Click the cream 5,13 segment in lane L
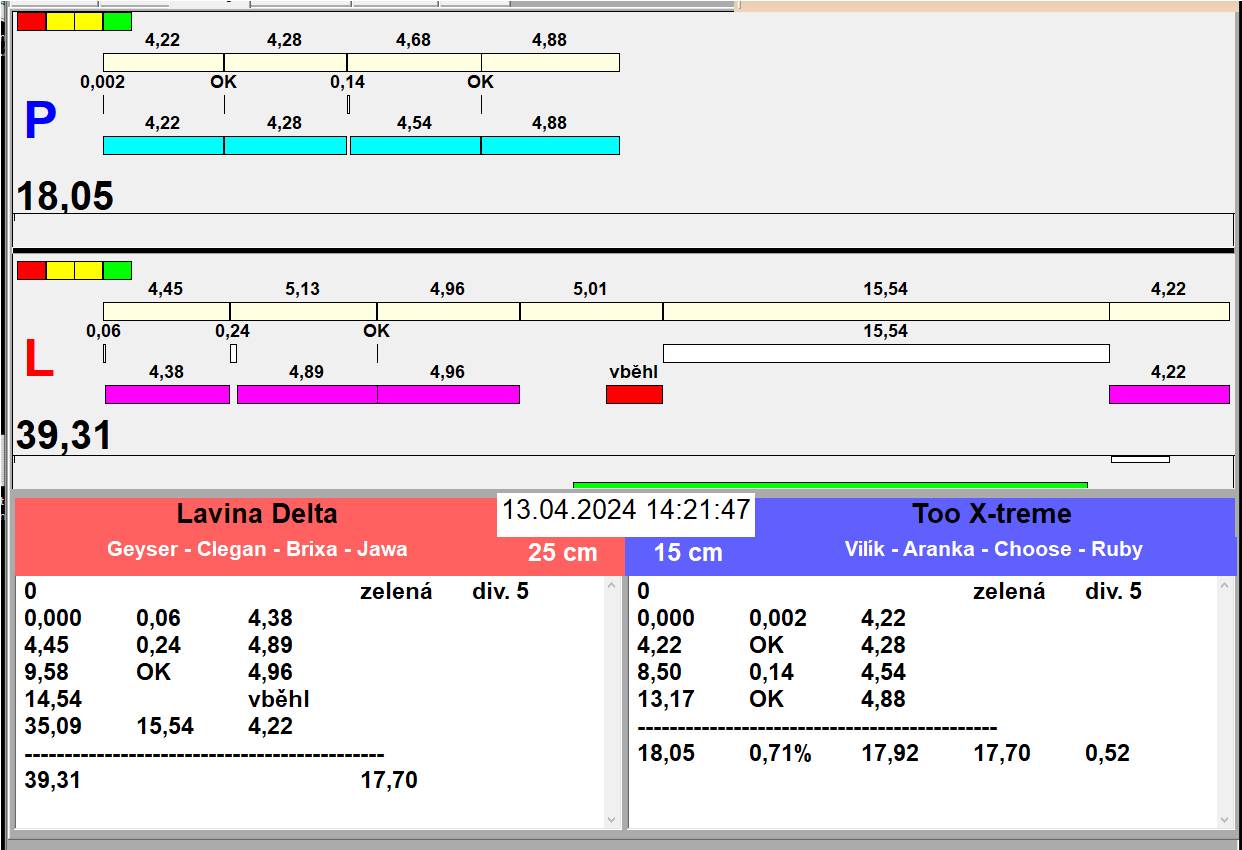 coord(303,311)
